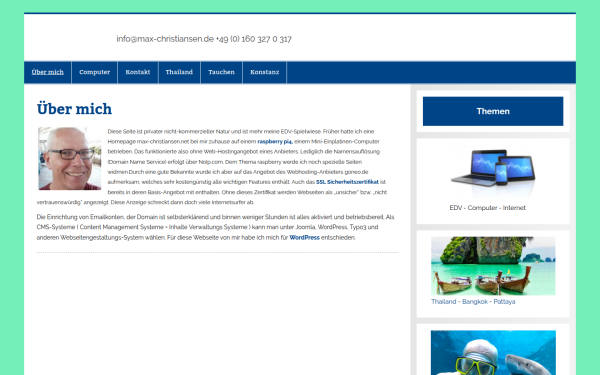Click the Themen sidebar heading
Screen dimensions: 600x375
(x=493, y=111)
